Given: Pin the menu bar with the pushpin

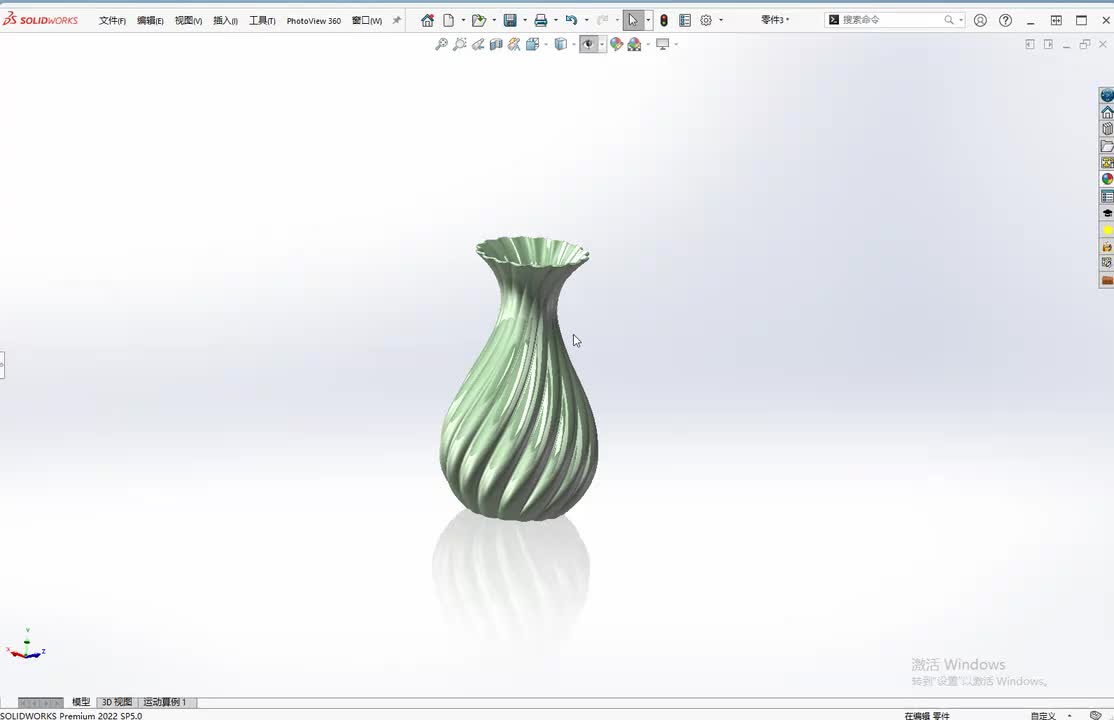Looking at the screenshot, I should coord(396,21).
